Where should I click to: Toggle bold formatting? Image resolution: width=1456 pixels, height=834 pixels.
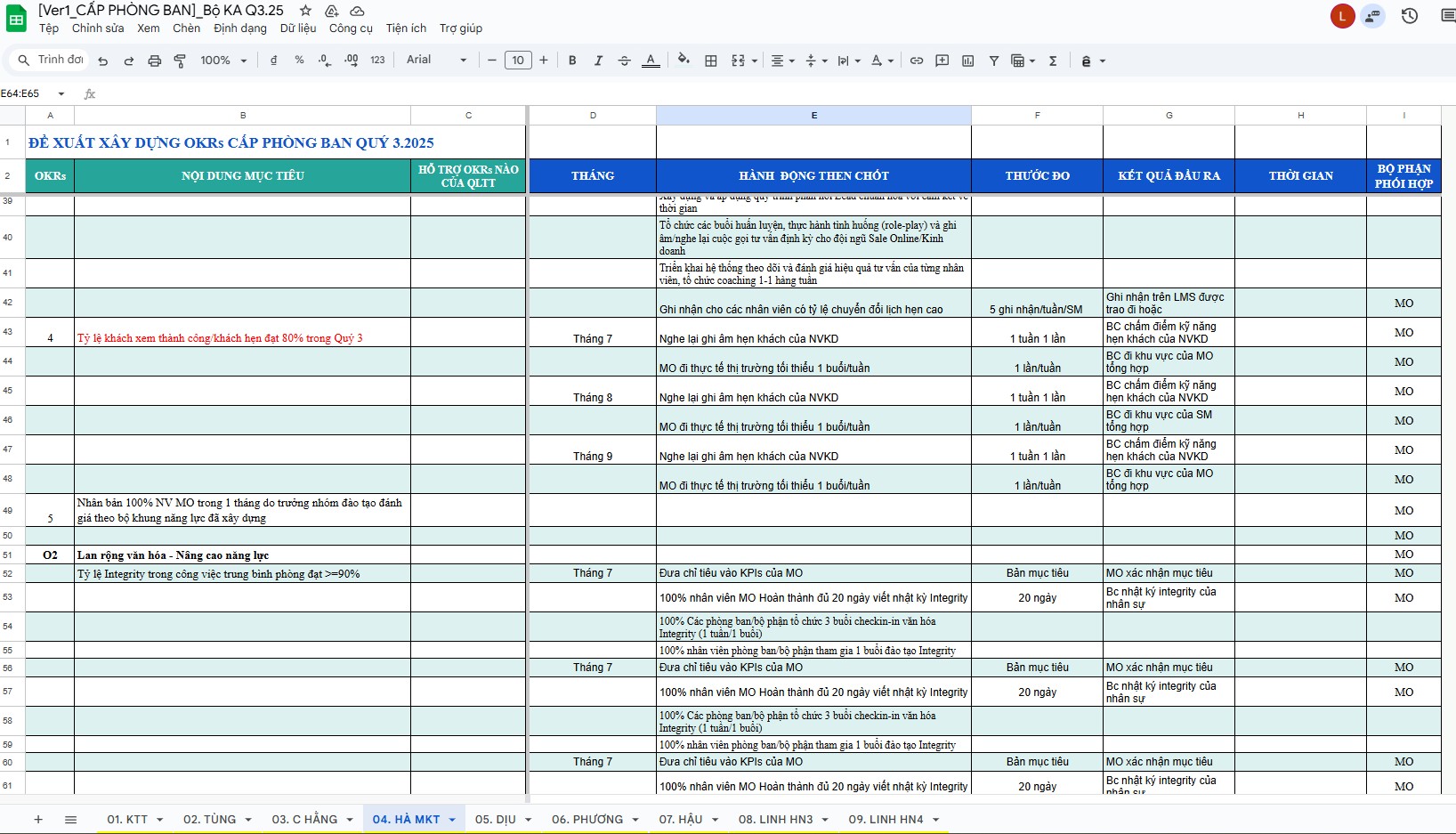pos(572,61)
